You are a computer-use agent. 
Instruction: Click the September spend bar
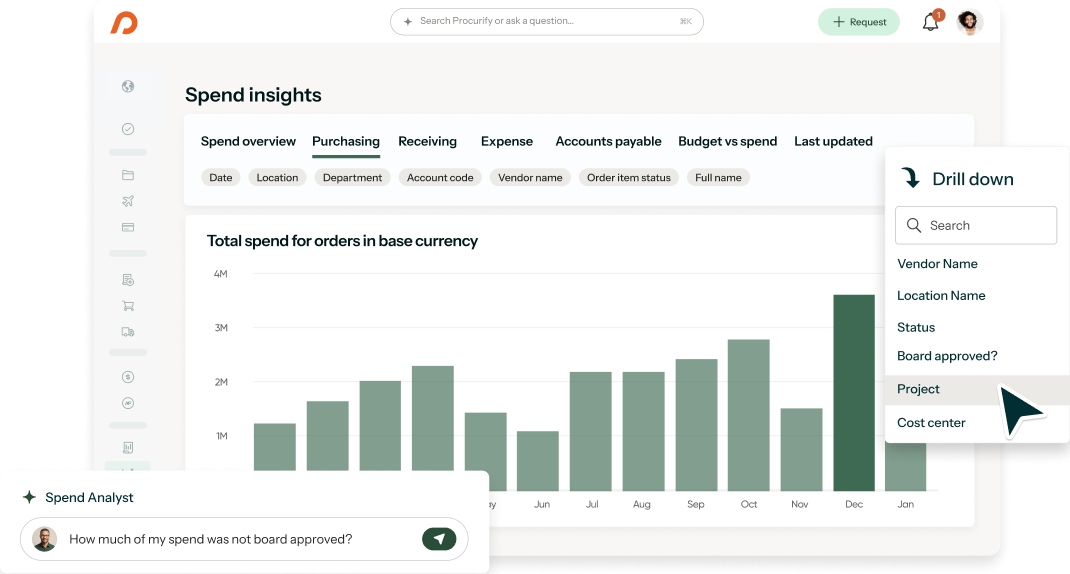[696, 425]
